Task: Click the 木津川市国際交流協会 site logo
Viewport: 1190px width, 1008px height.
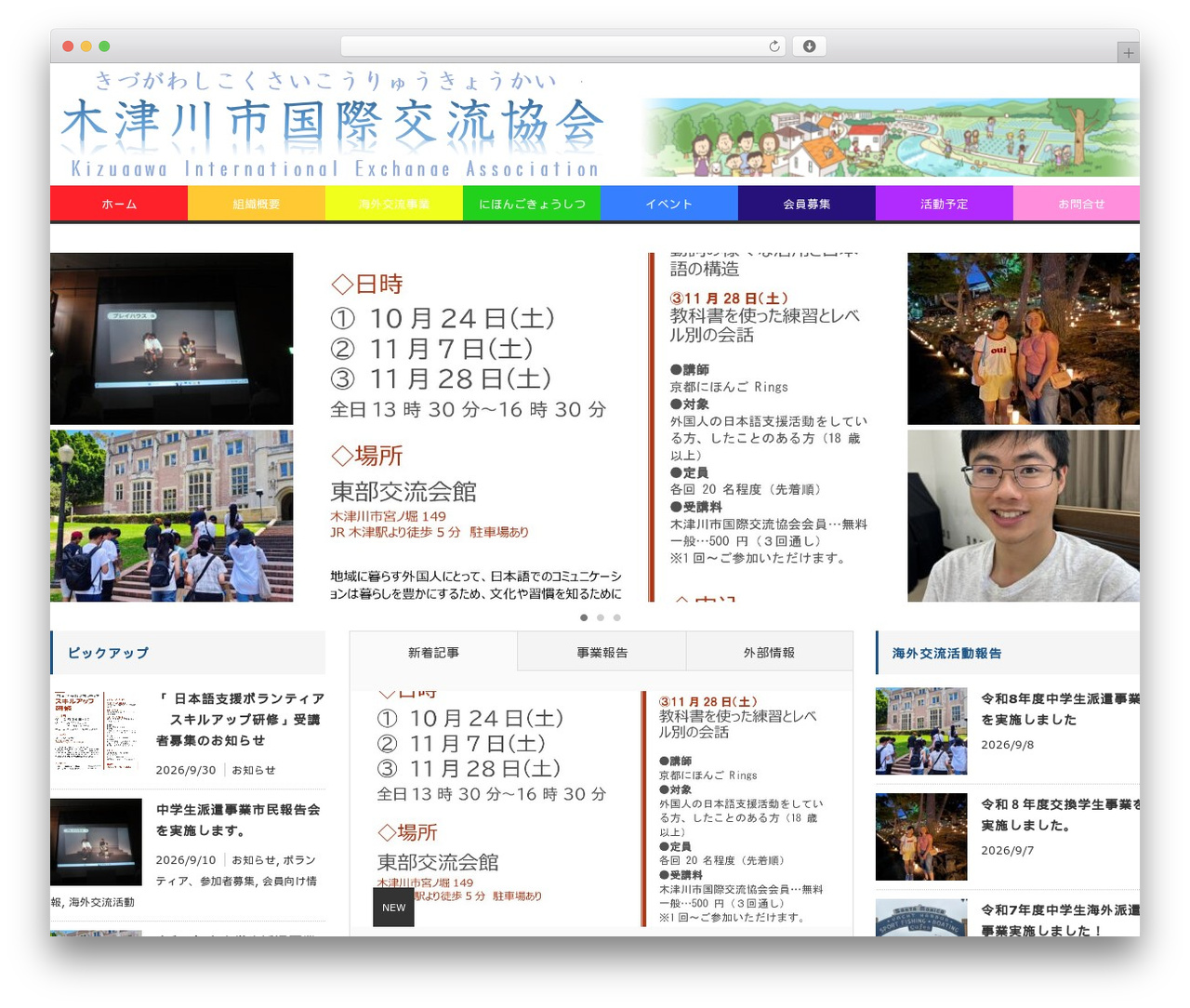Action: pos(333,125)
